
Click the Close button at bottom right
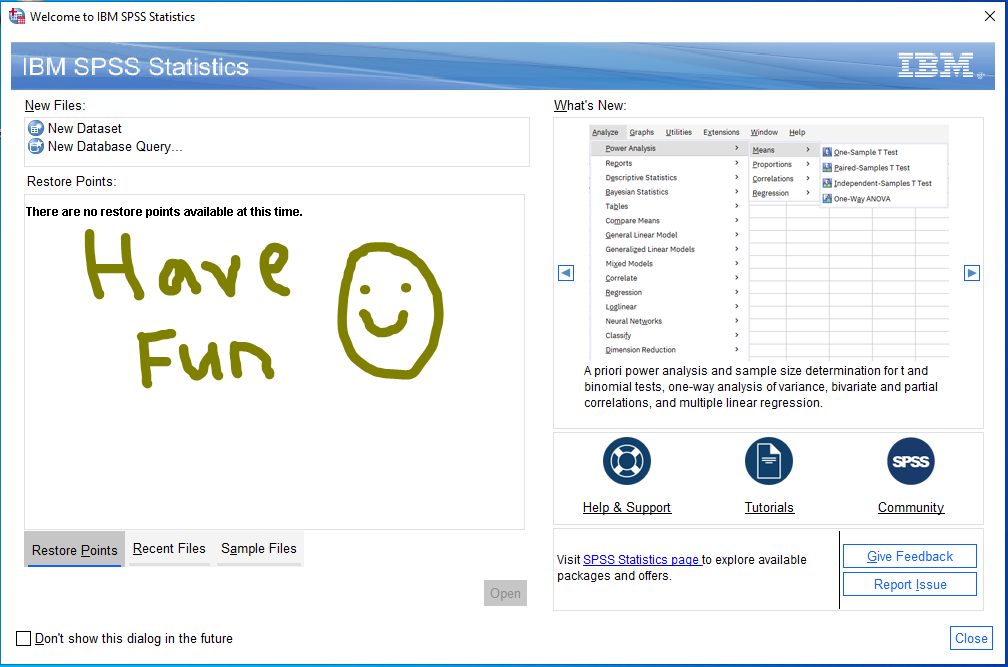971,638
